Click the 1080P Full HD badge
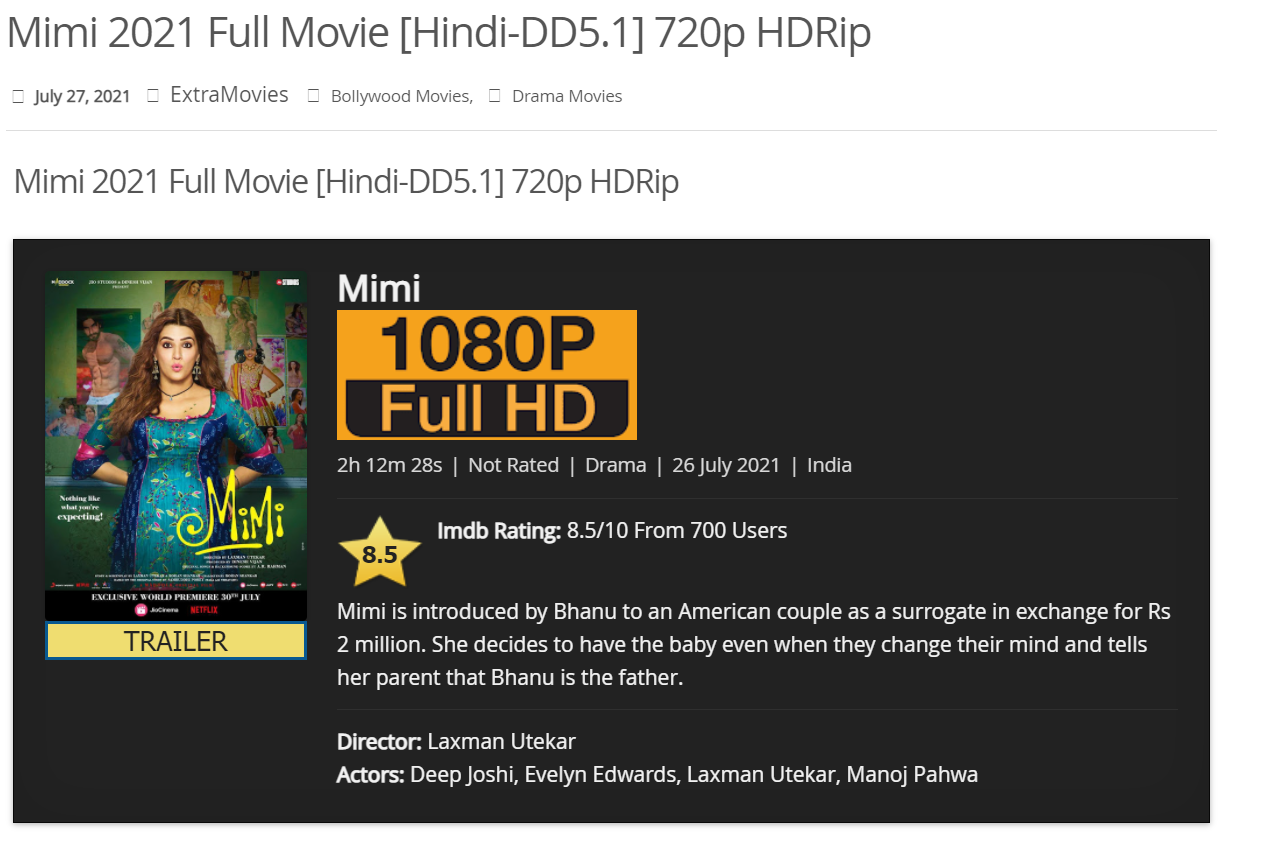The width and height of the screenshot is (1278, 841). coord(487,375)
